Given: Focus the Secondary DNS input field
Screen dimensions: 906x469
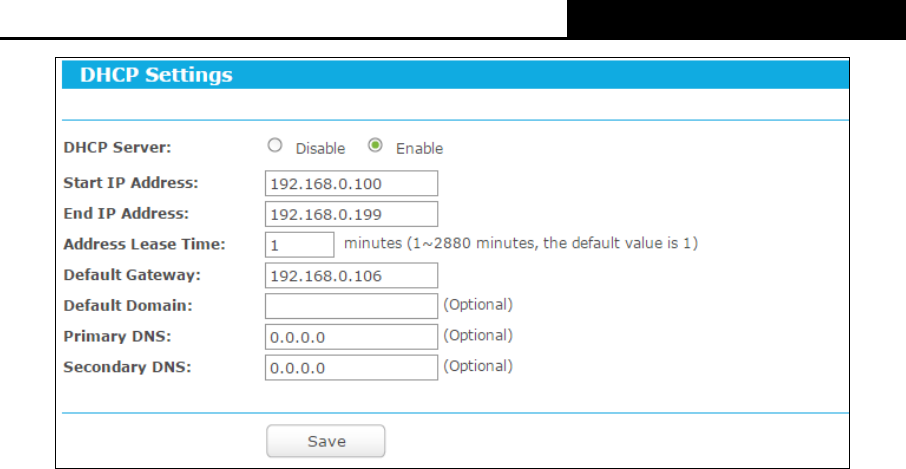Looking at the screenshot, I should [x=351, y=367].
